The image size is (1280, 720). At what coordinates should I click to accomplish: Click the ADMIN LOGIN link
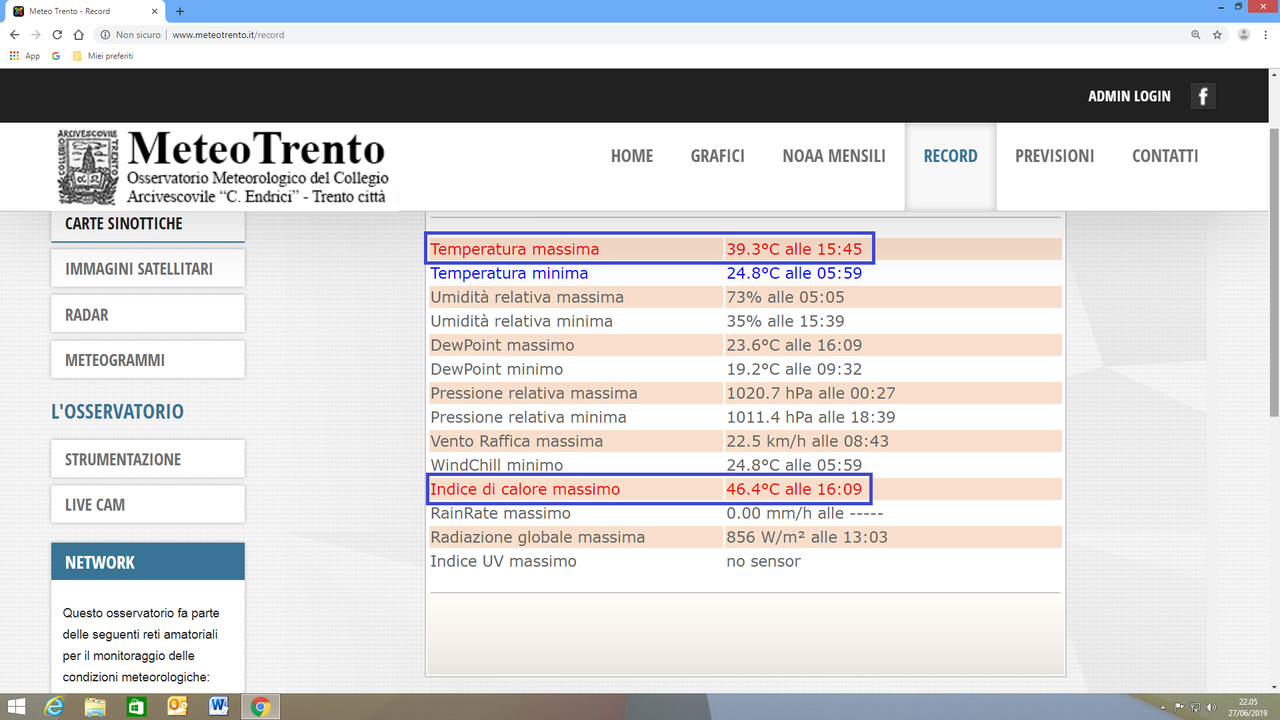[x=1129, y=96]
